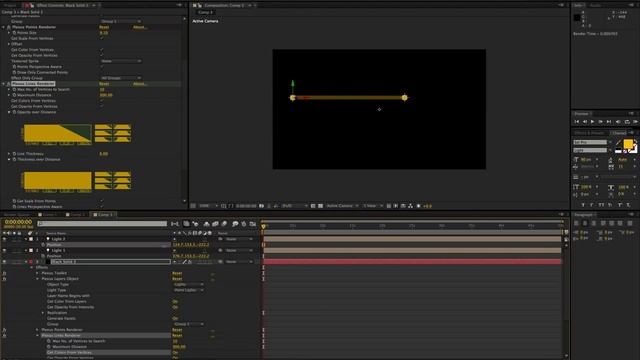Screen dimensions: 640x360
Task: Switch to the Render Queue tab
Action: click(17, 215)
